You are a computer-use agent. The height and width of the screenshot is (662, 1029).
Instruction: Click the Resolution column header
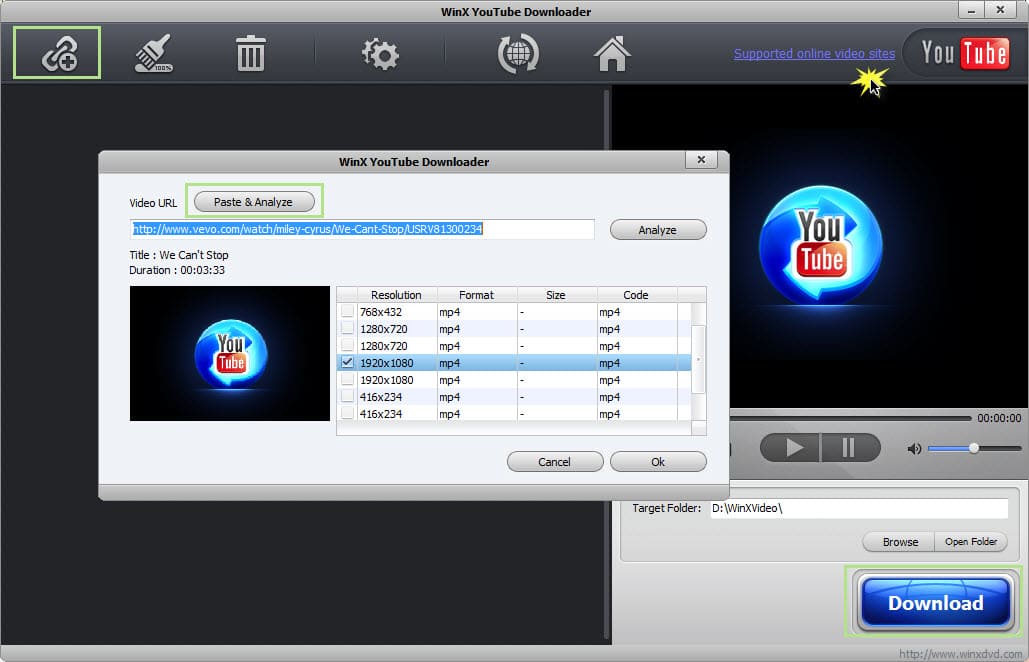click(x=396, y=295)
